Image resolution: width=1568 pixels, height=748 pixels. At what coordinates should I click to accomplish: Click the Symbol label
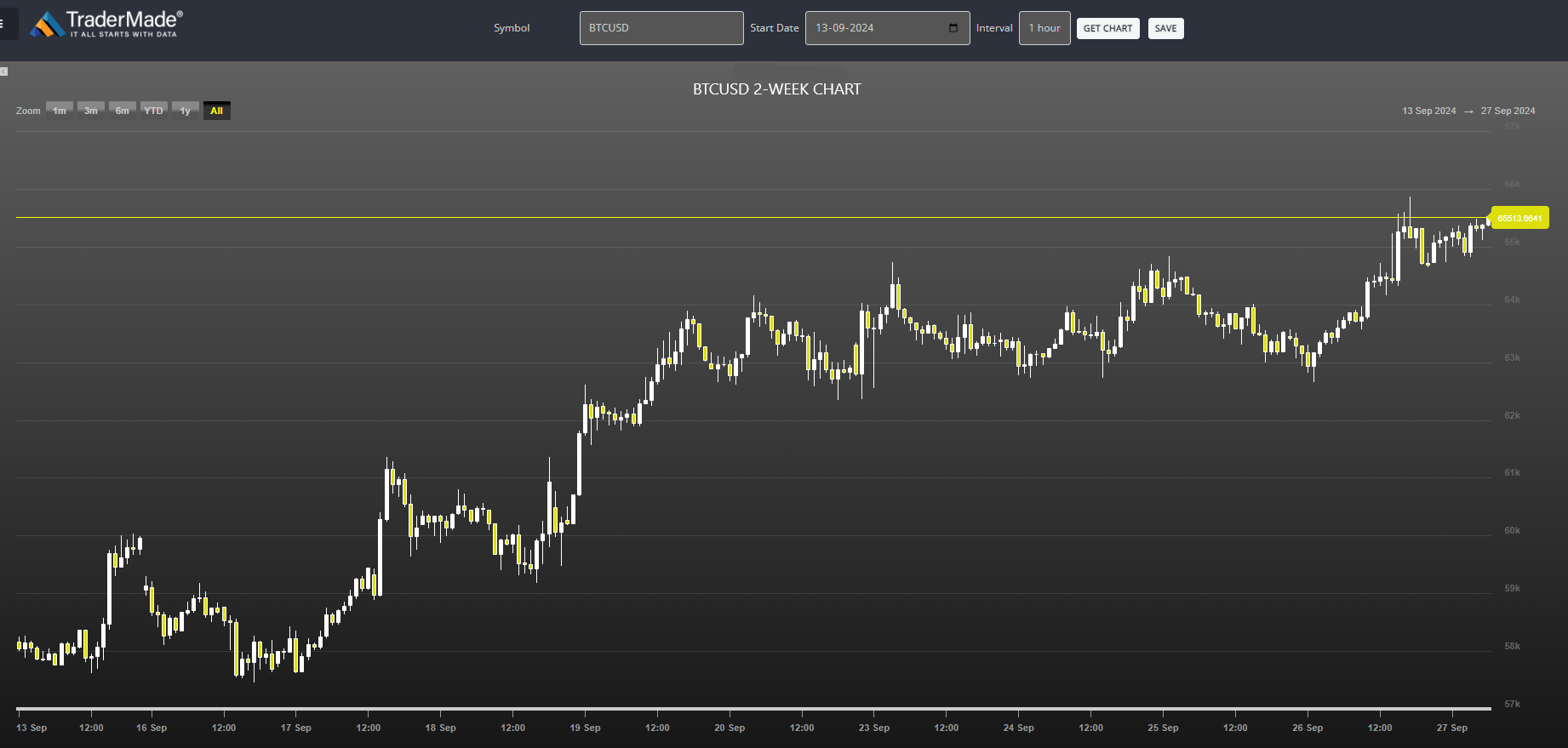click(512, 28)
